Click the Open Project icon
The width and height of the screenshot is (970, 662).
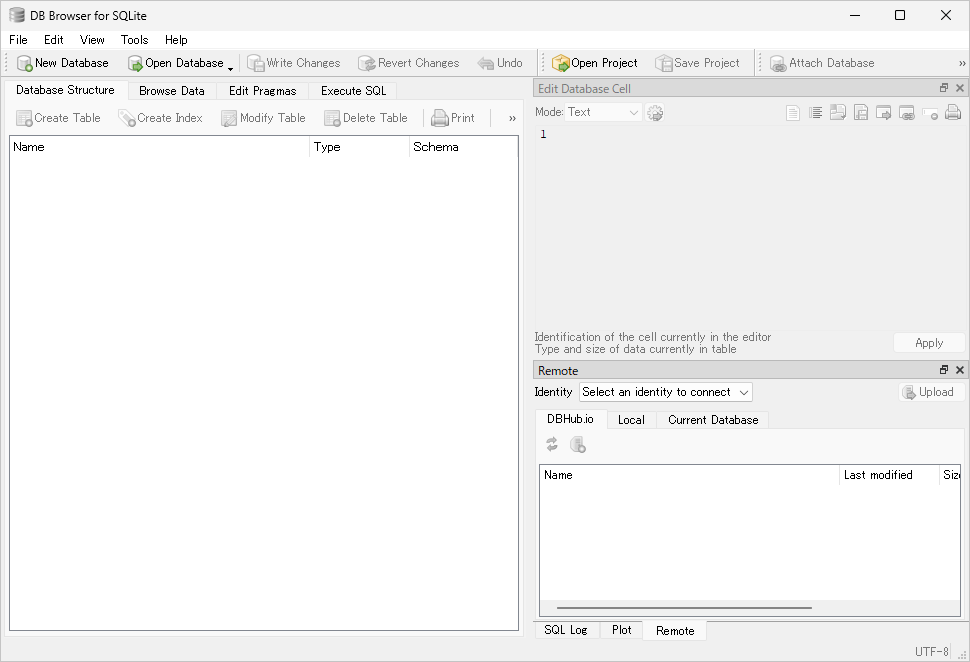[x=561, y=63]
